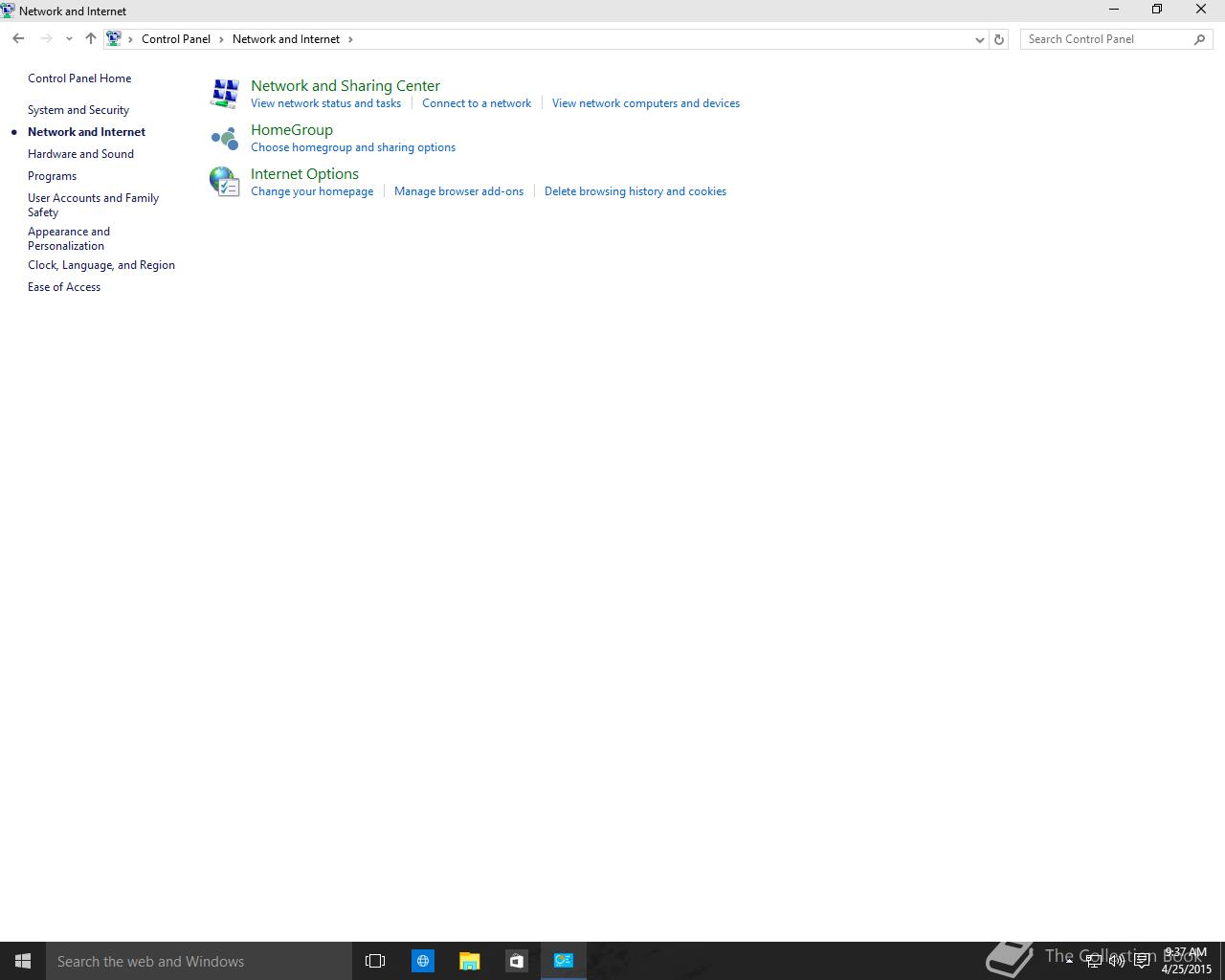Open the volume tray icon
Image resolution: width=1225 pixels, height=980 pixels.
click(1117, 961)
